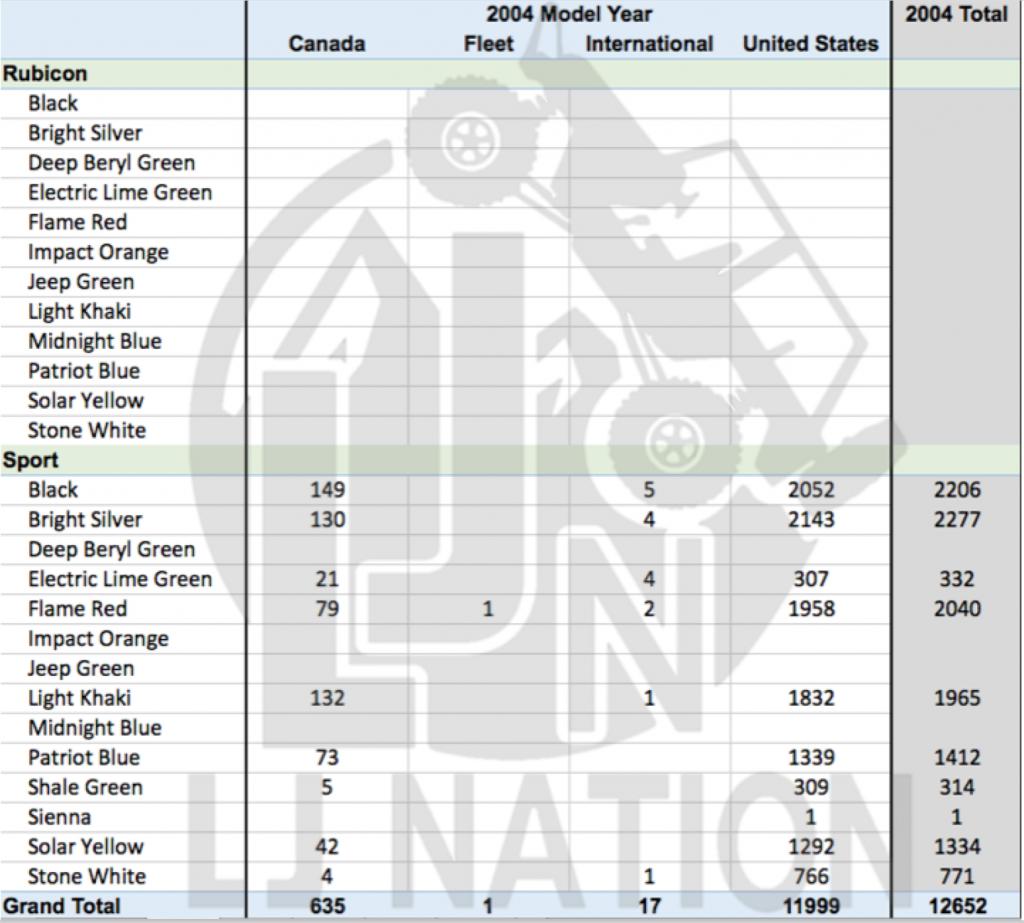Click the Fleet column header
This screenshot has width=1024, height=923.
coord(489,44)
